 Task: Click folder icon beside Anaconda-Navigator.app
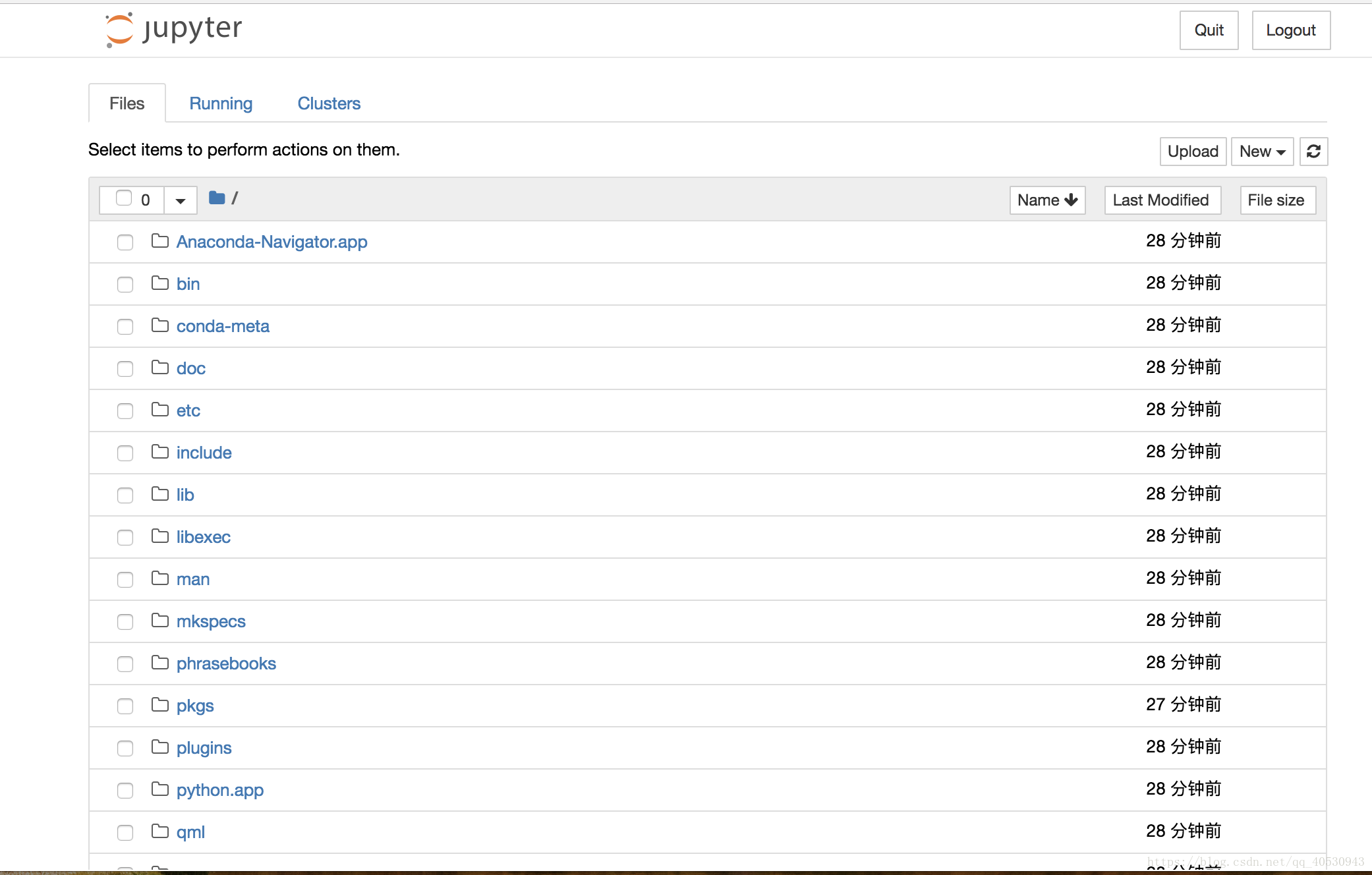(160, 241)
